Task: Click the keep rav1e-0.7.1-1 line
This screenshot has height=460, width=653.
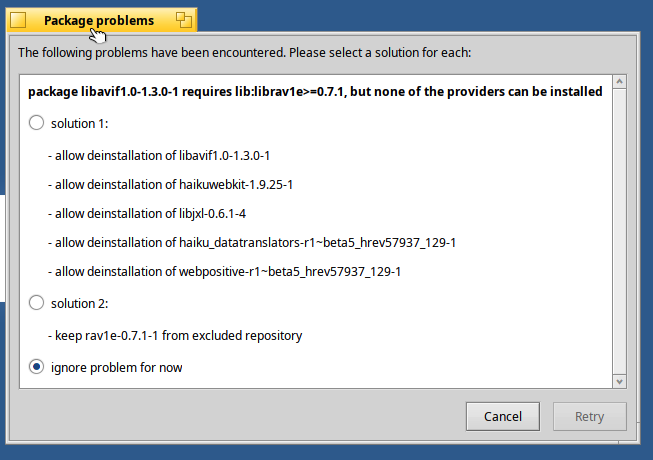Action: click(x=175, y=335)
